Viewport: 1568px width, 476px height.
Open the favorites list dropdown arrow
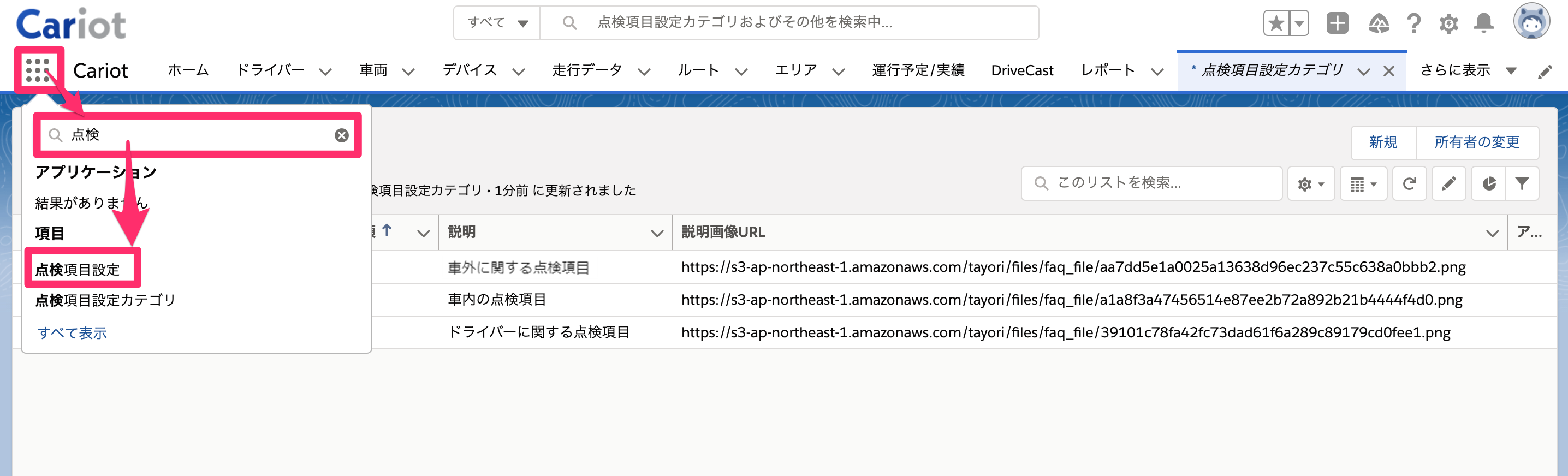coord(1299,23)
